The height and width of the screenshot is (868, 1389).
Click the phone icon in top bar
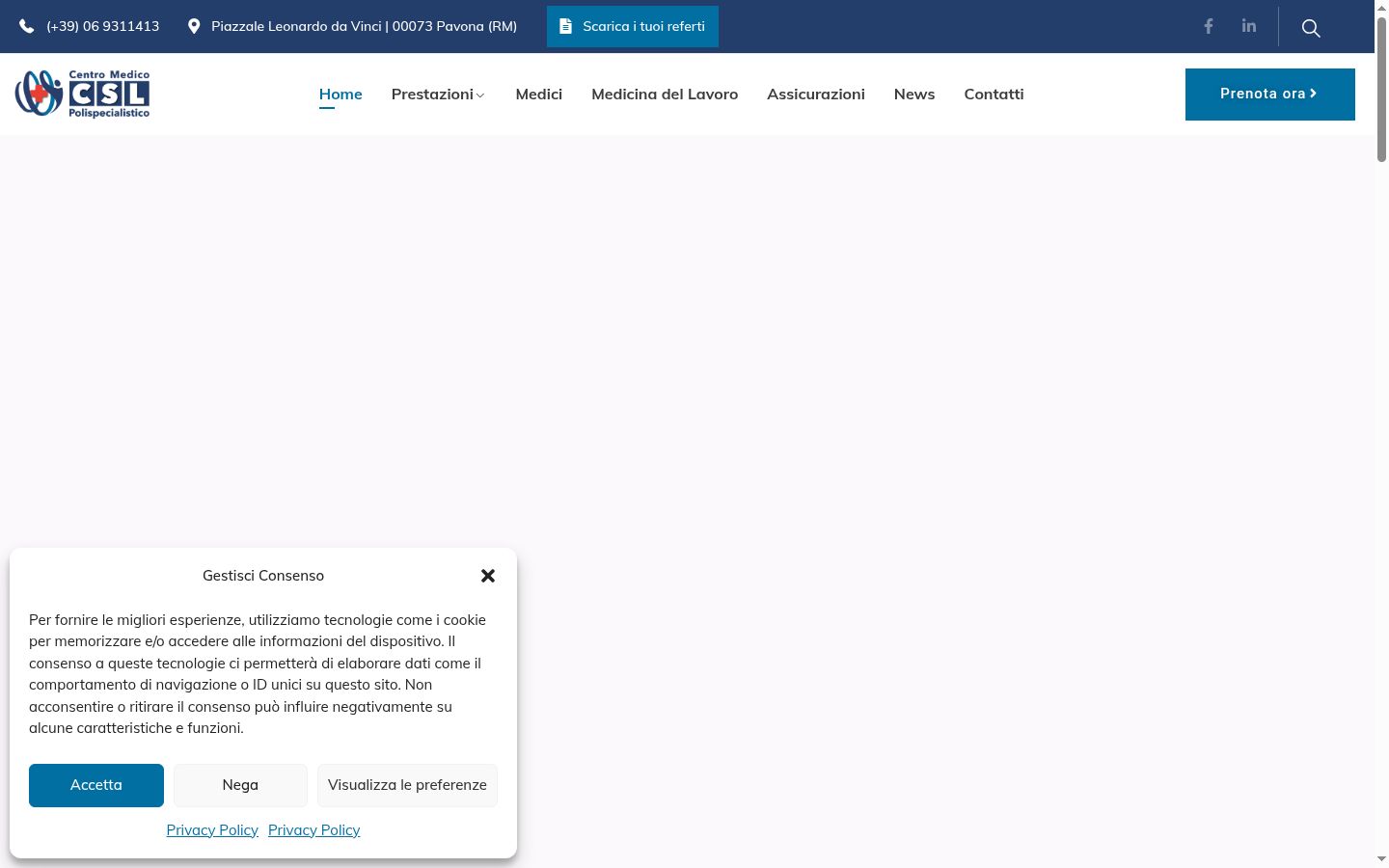coord(27,27)
